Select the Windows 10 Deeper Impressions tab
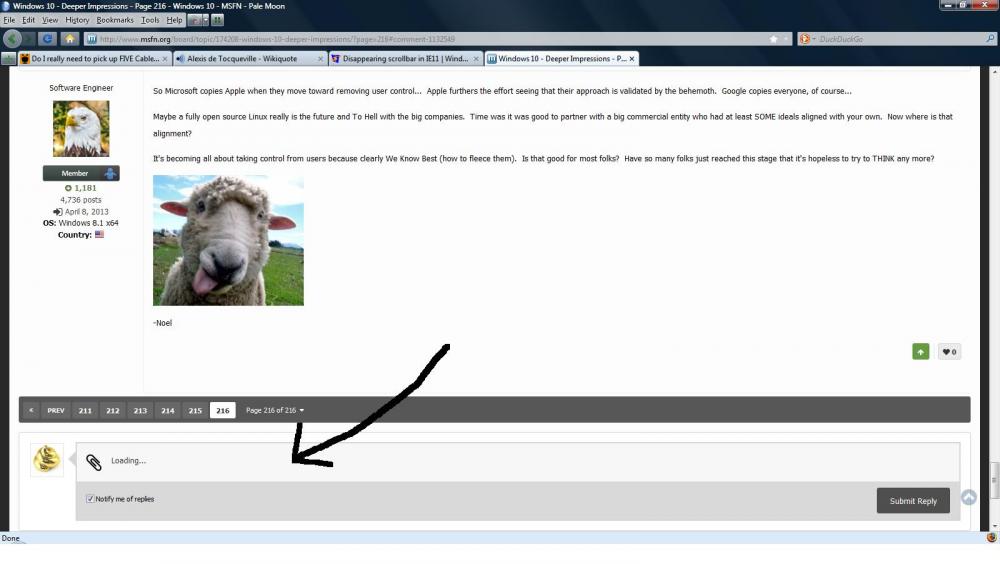The height and width of the screenshot is (564, 1000). (561, 59)
